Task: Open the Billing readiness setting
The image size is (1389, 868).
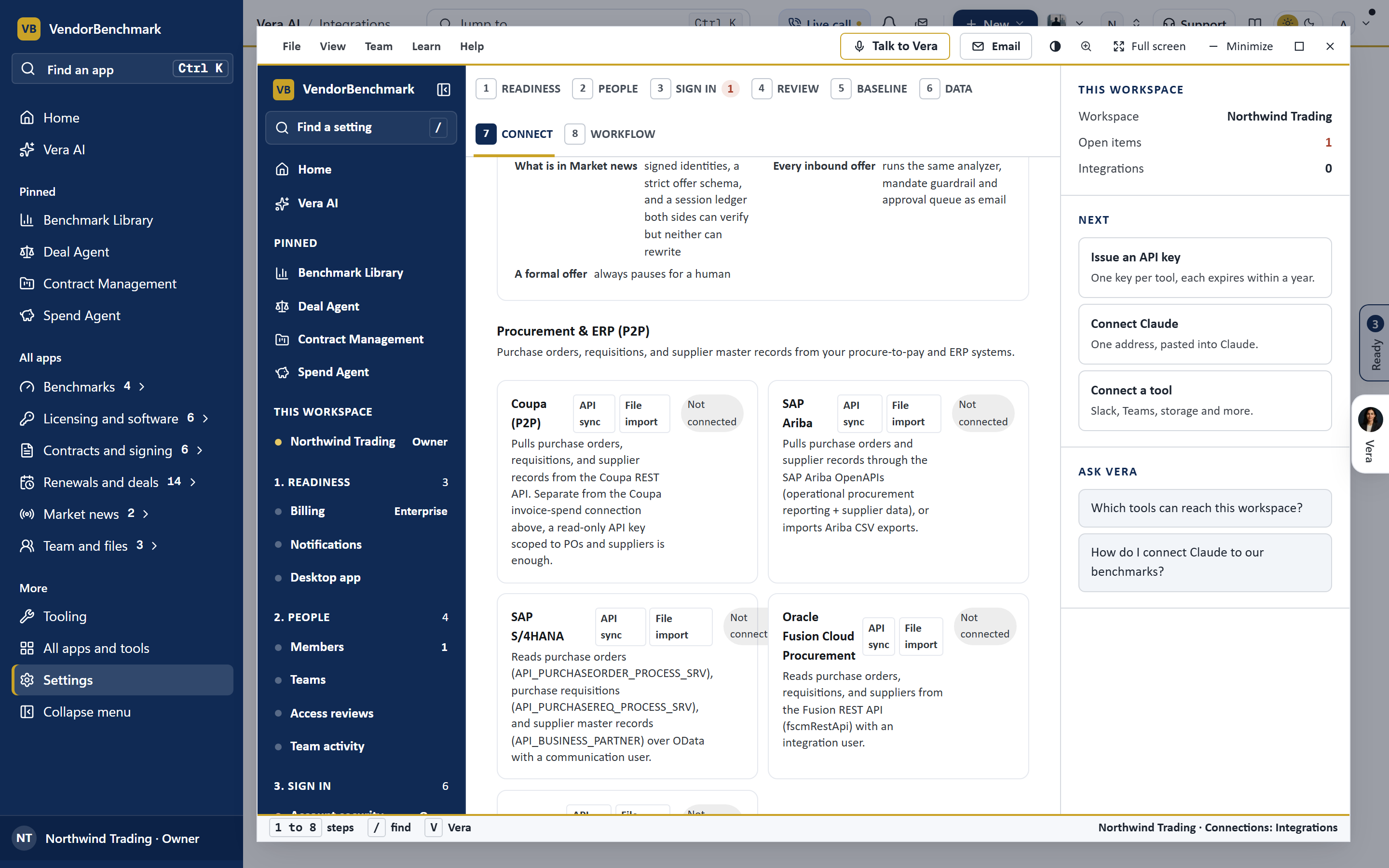Action: pos(361,511)
